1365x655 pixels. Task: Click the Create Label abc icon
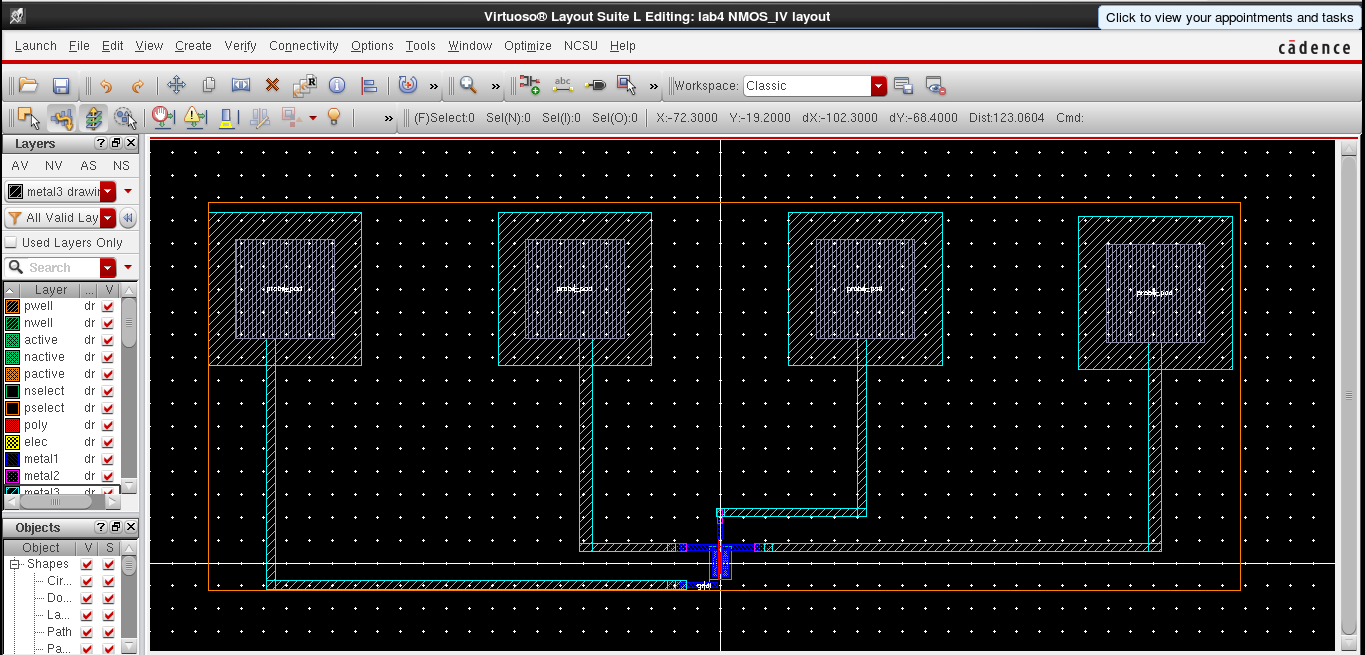click(x=562, y=86)
